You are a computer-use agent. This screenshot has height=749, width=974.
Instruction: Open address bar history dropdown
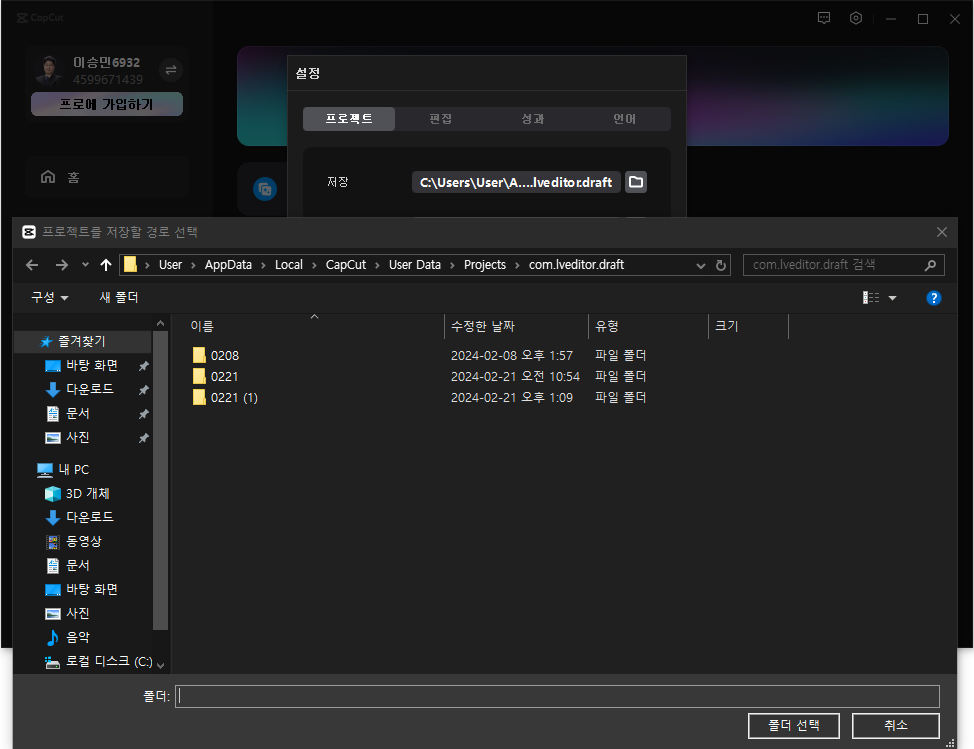click(701, 265)
